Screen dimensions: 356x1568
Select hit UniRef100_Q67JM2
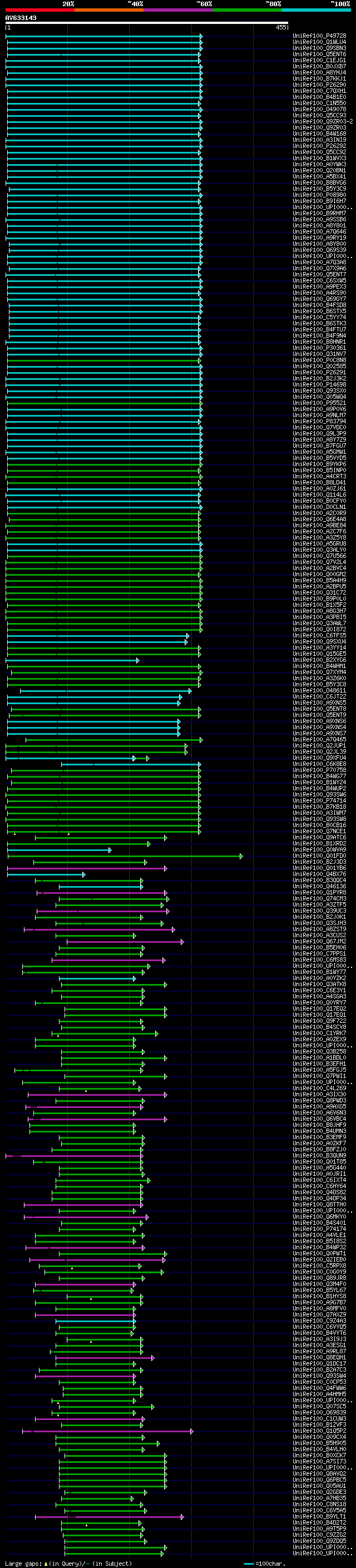pyautogui.click(x=319, y=942)
